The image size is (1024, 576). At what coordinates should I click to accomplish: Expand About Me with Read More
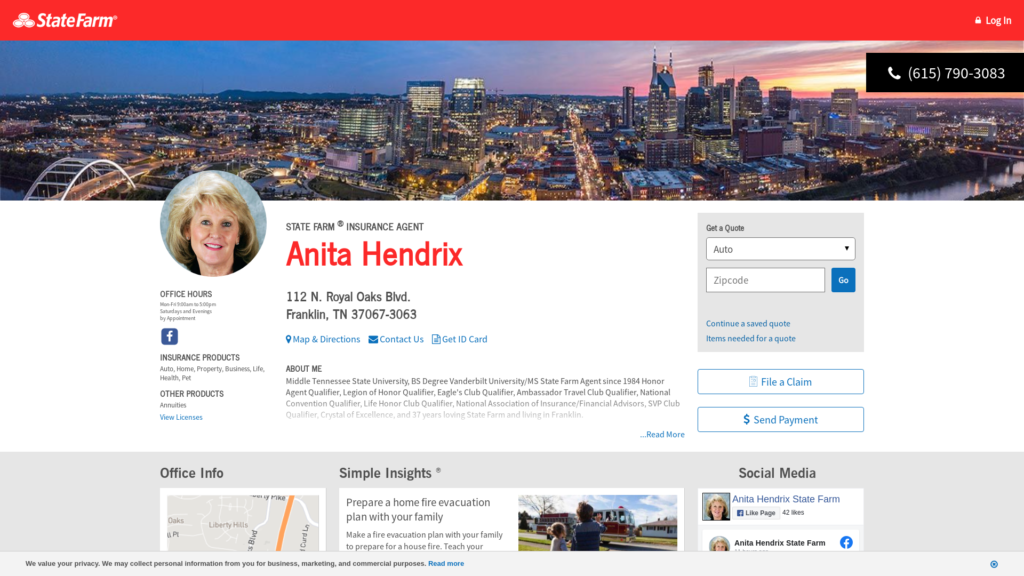coord(663,435)
